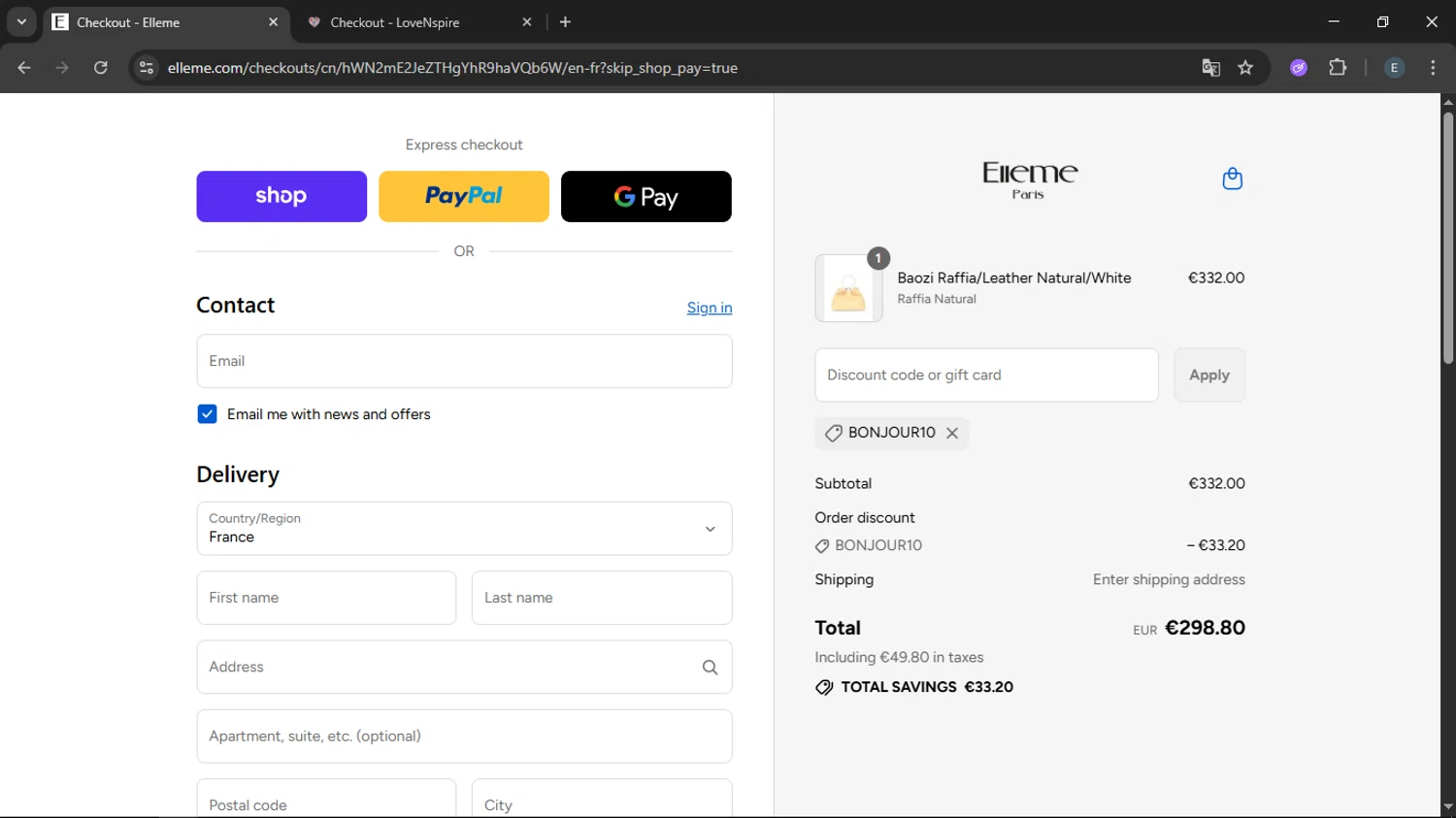Click the Subtotal amount €332.00

pyautogui.click(x=1216, y=483)
